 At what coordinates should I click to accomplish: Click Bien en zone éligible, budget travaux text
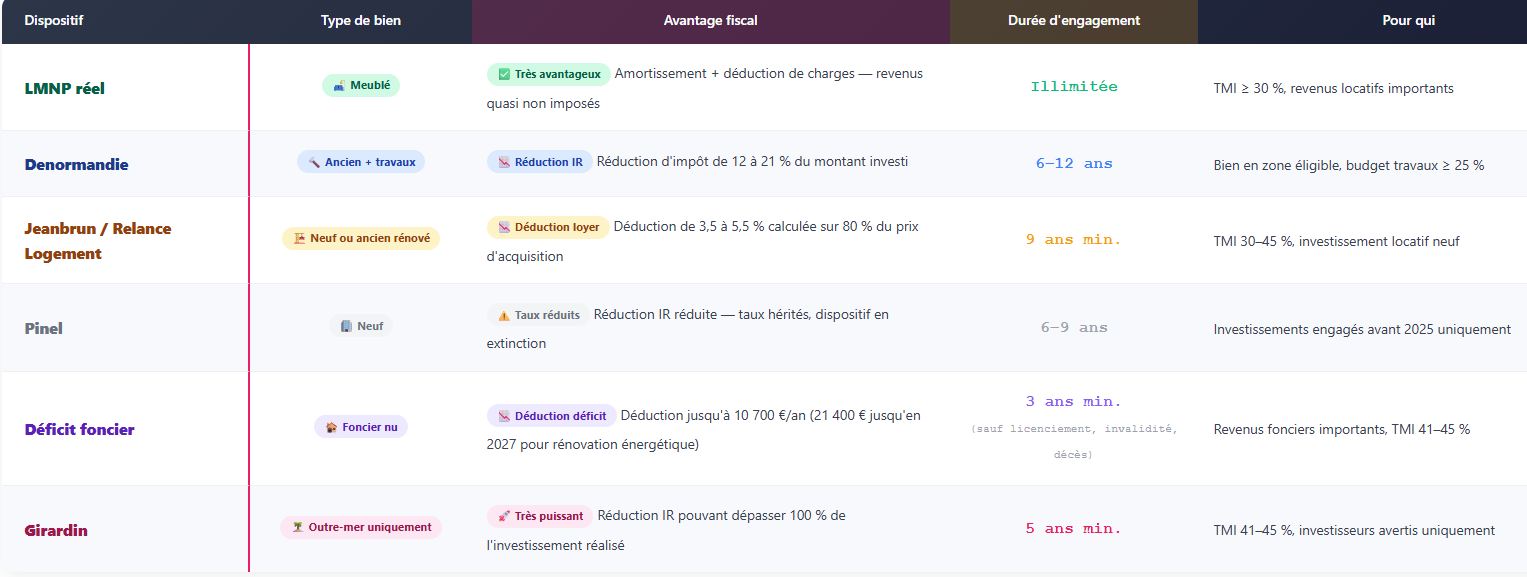coord(1349,165)
